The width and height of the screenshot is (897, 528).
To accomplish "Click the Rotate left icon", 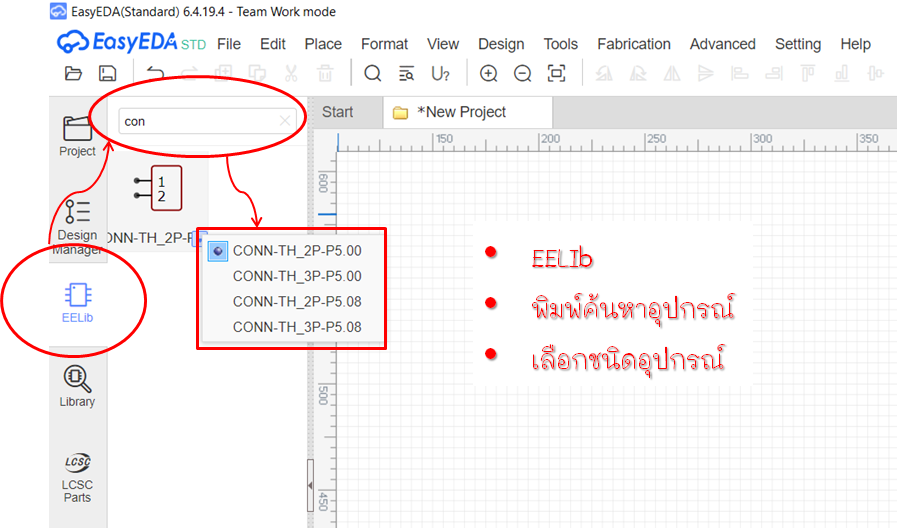I will click(x=604, y=73).
